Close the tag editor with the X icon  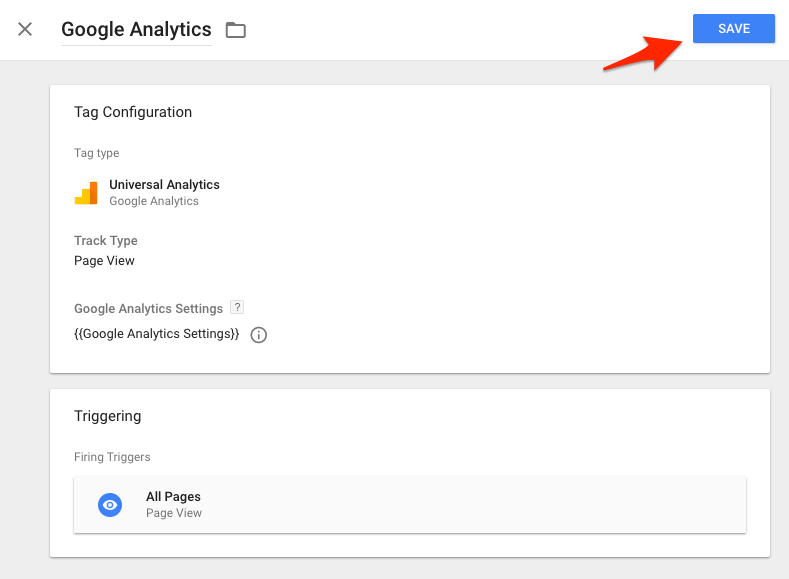tap(25, 29)
